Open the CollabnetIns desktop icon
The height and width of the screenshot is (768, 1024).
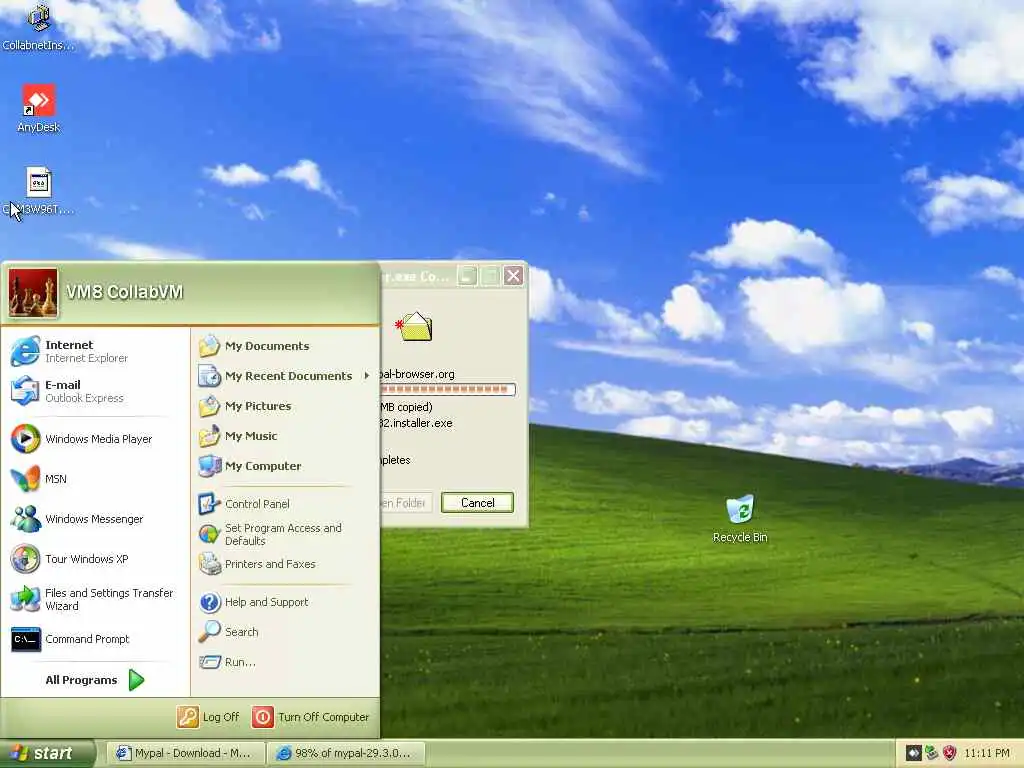39,26
